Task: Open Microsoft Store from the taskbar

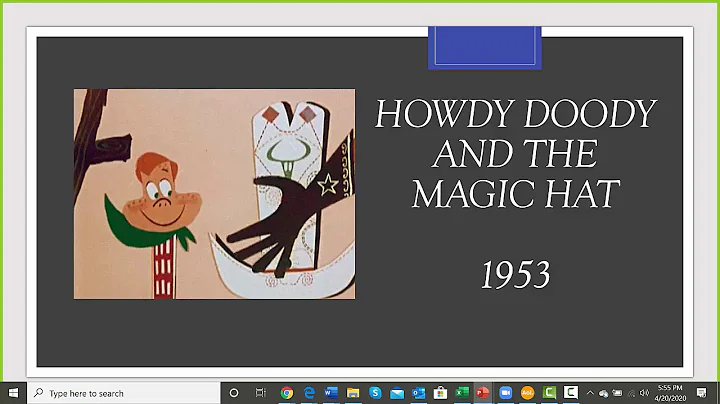Action: pyautogui.click(x=440, y=393)
